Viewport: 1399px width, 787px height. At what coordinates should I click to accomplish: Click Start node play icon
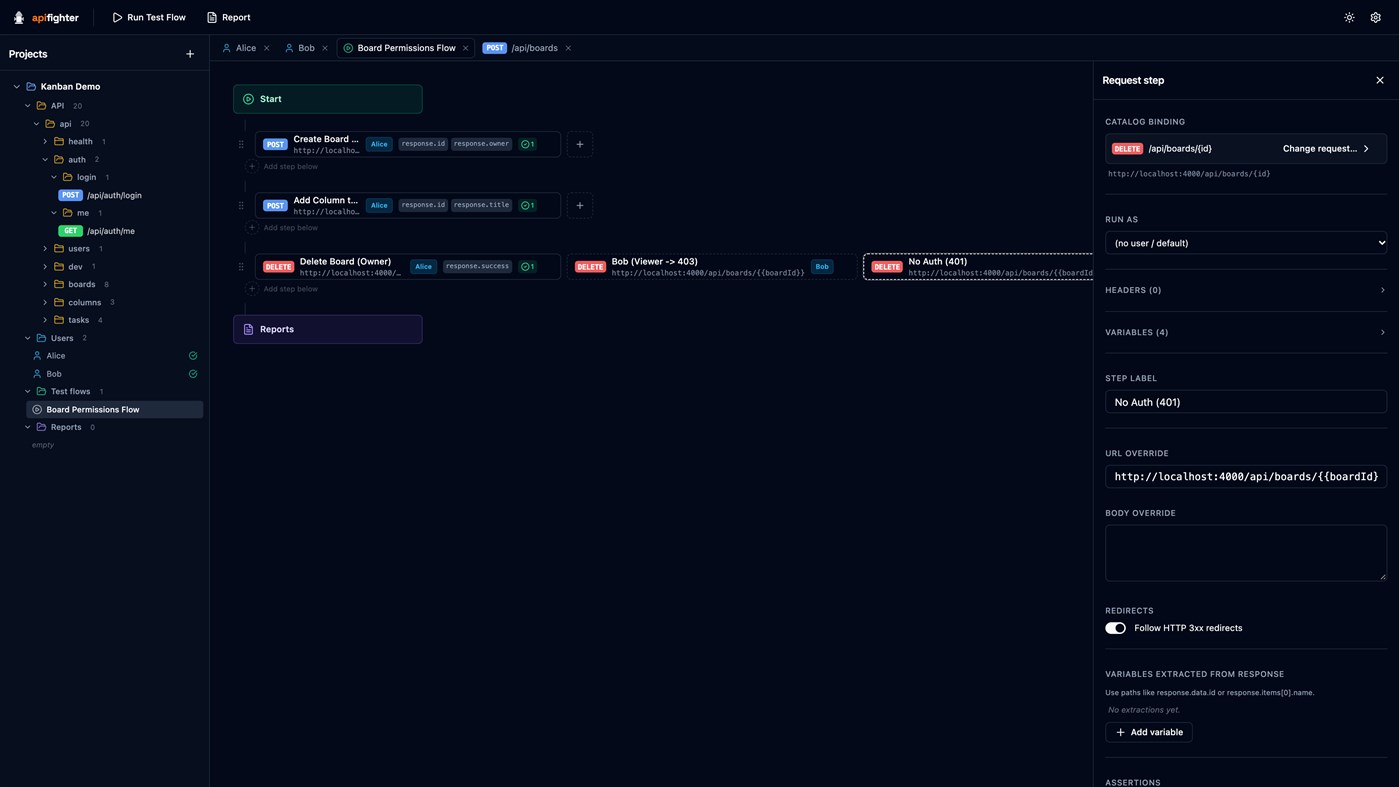point(249,99)
